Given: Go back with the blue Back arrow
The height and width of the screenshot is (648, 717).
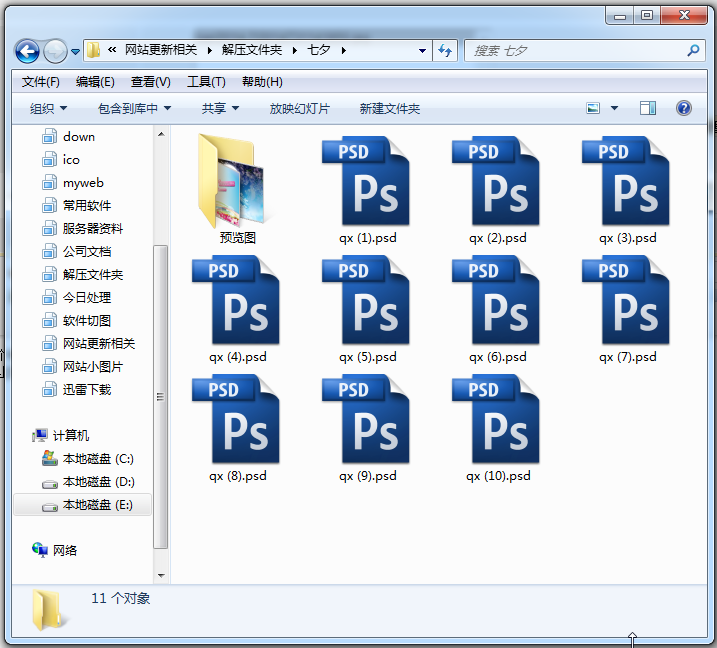Looking at the screenshot, I should tap(27, 51).
